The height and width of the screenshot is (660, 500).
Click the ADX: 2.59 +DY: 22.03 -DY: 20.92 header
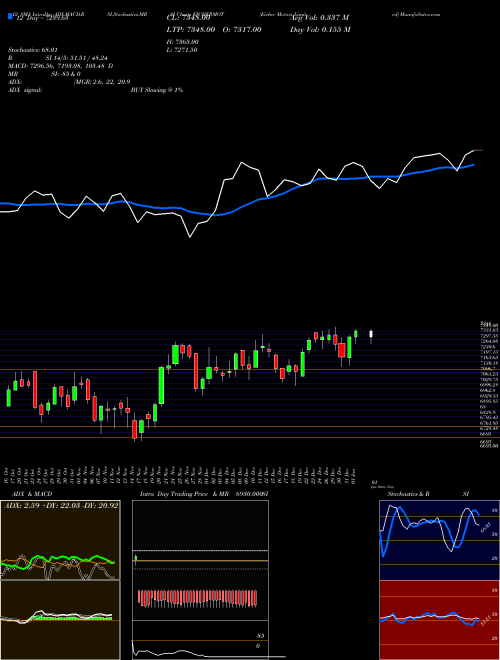[x=61, y=505]
